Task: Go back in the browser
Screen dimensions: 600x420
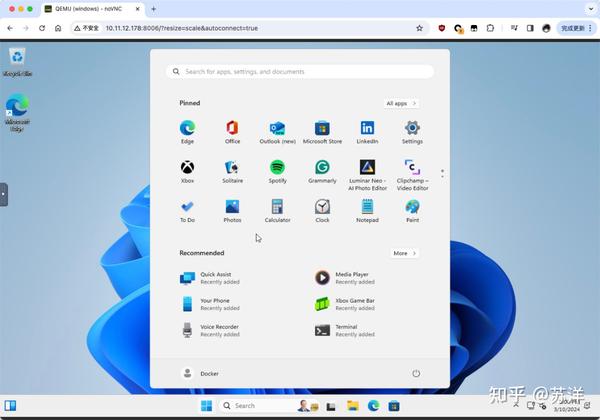Action: pyautogui.click(x=10, y=28)
